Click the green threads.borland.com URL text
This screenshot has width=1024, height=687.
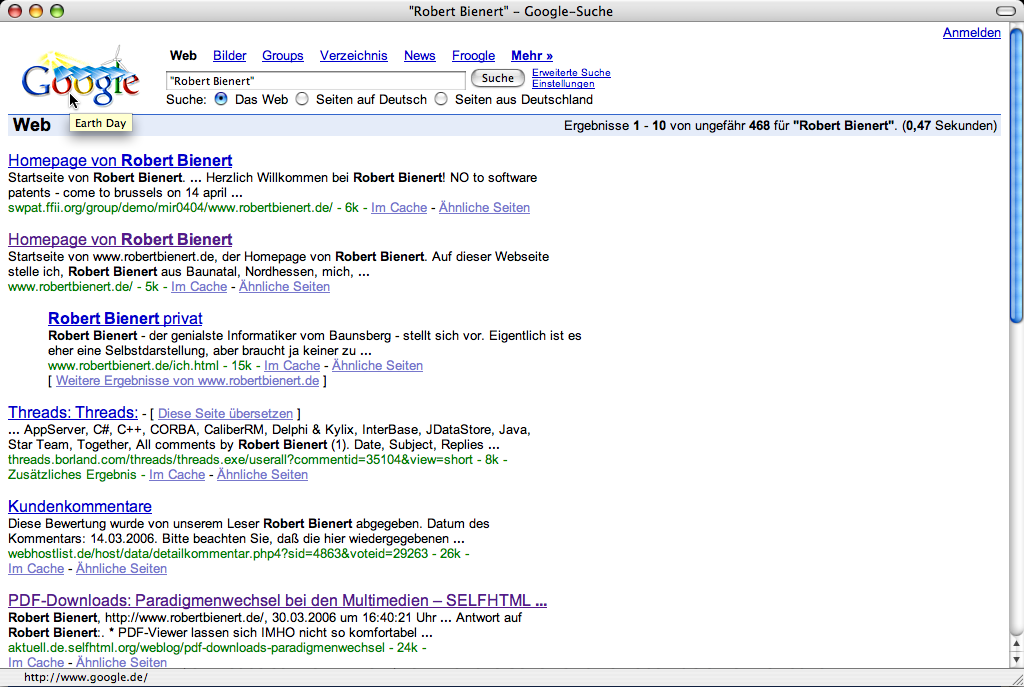[240, 460]
